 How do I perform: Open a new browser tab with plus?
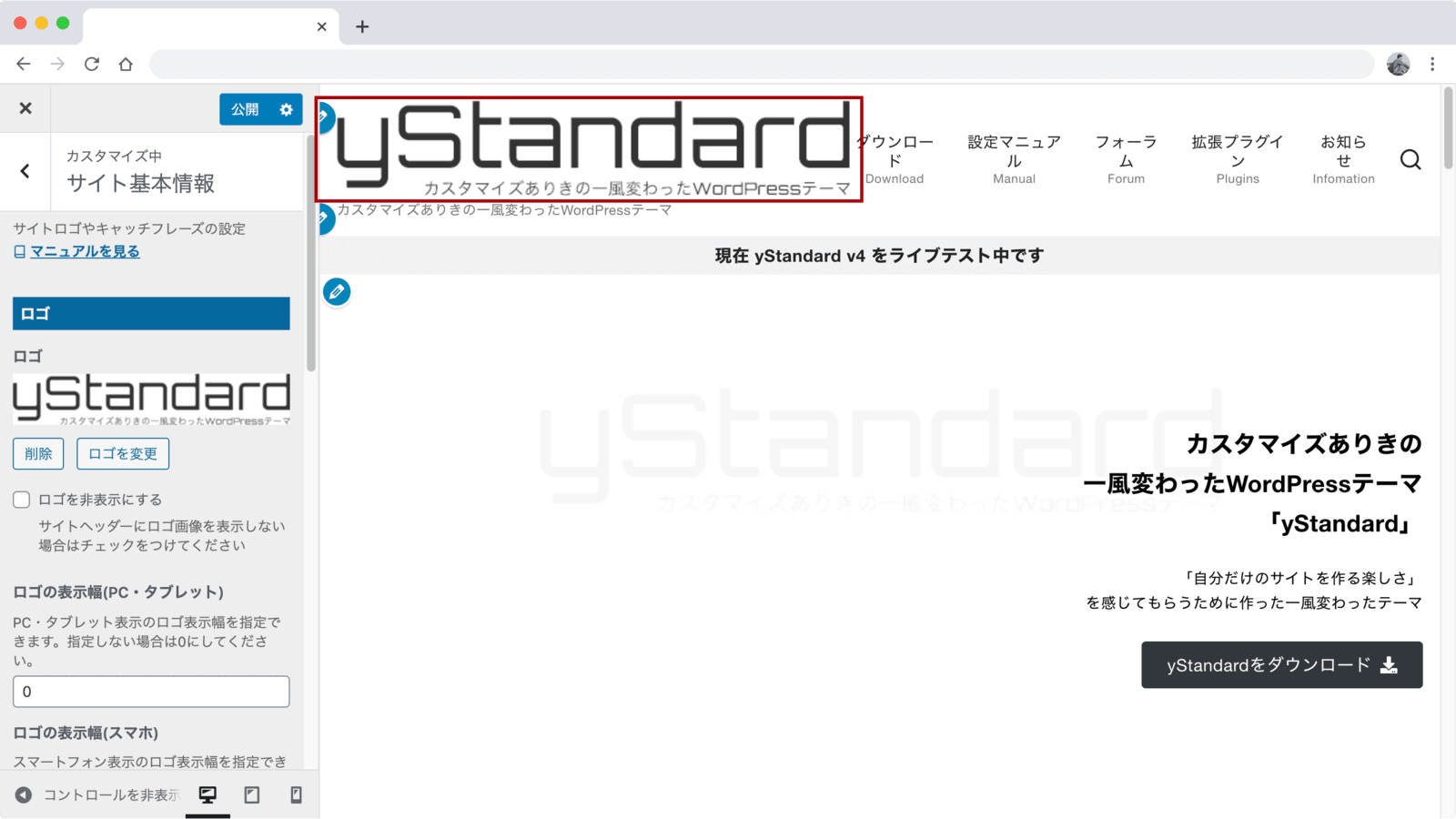[362, 26]
